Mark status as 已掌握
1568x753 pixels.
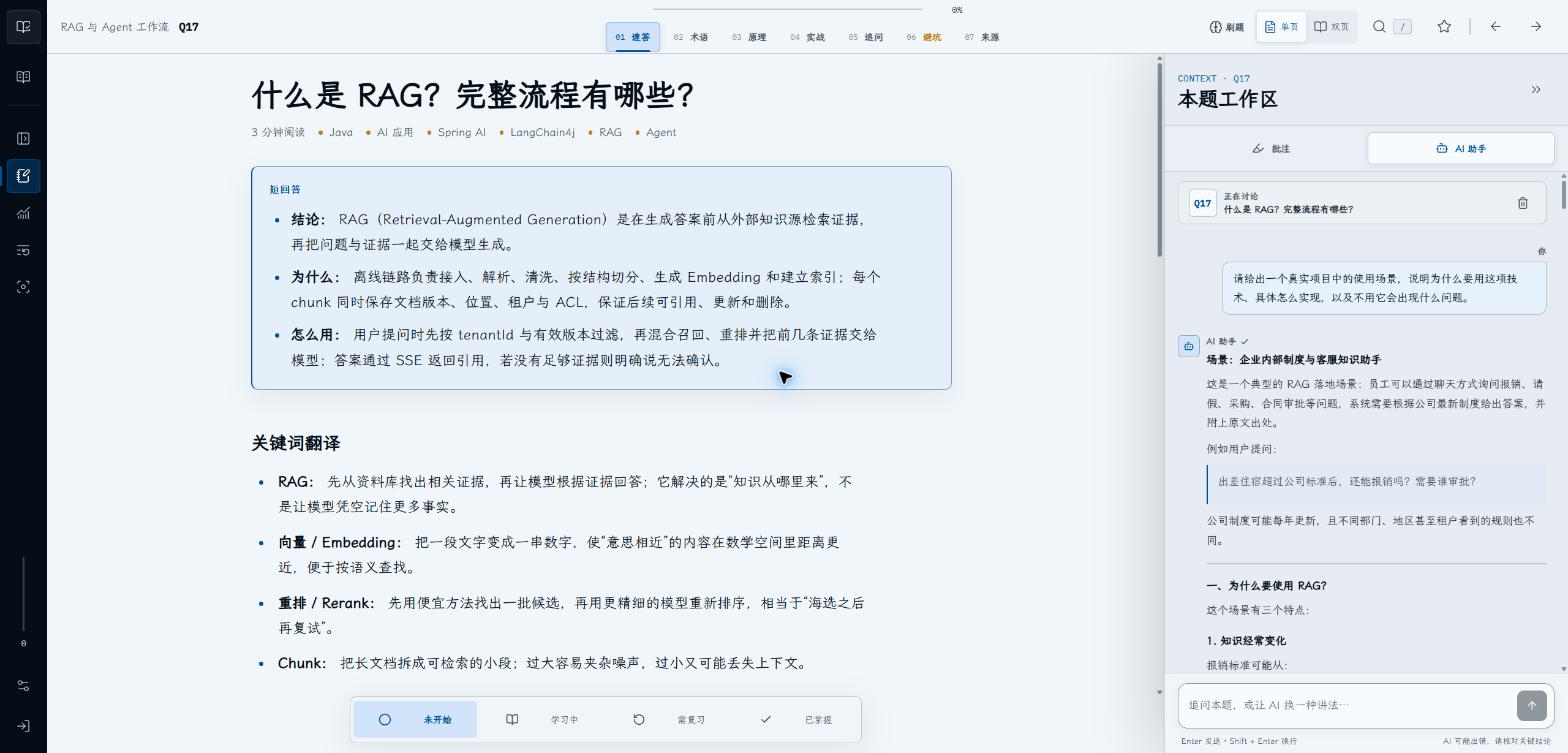pyautogui.click(x=796, y=720)
